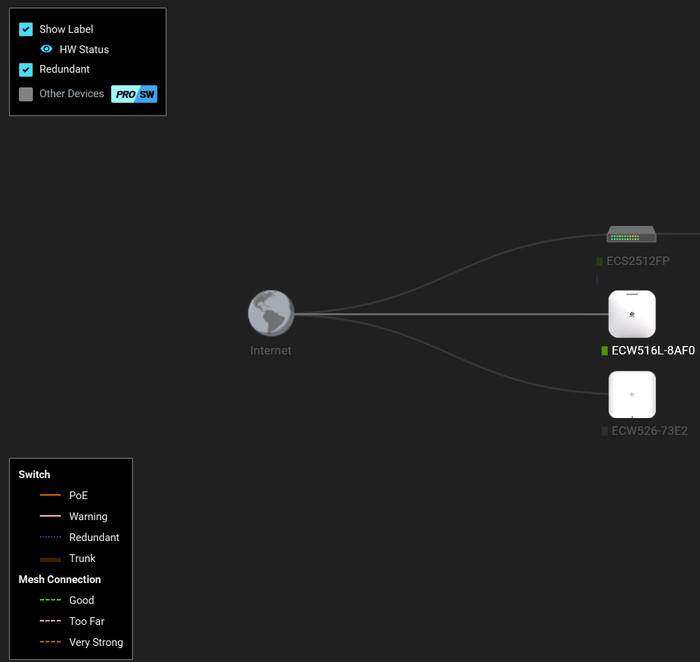
Task: Select the Internet globe node
Action: pyautogui.click(x=271, y=313)
